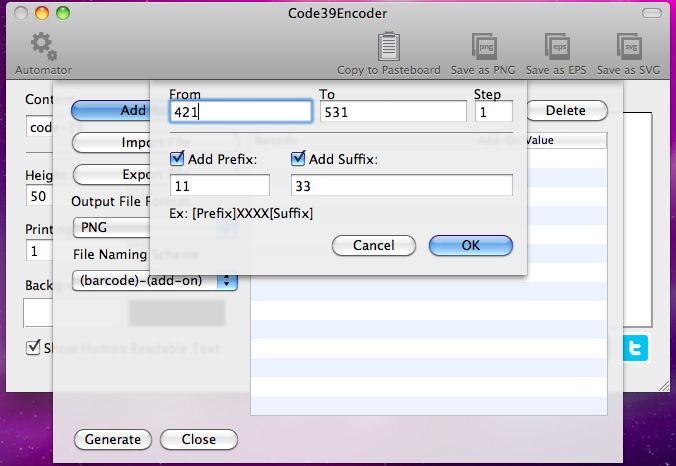Copy barcode to Pasteboard

point(388,46)
